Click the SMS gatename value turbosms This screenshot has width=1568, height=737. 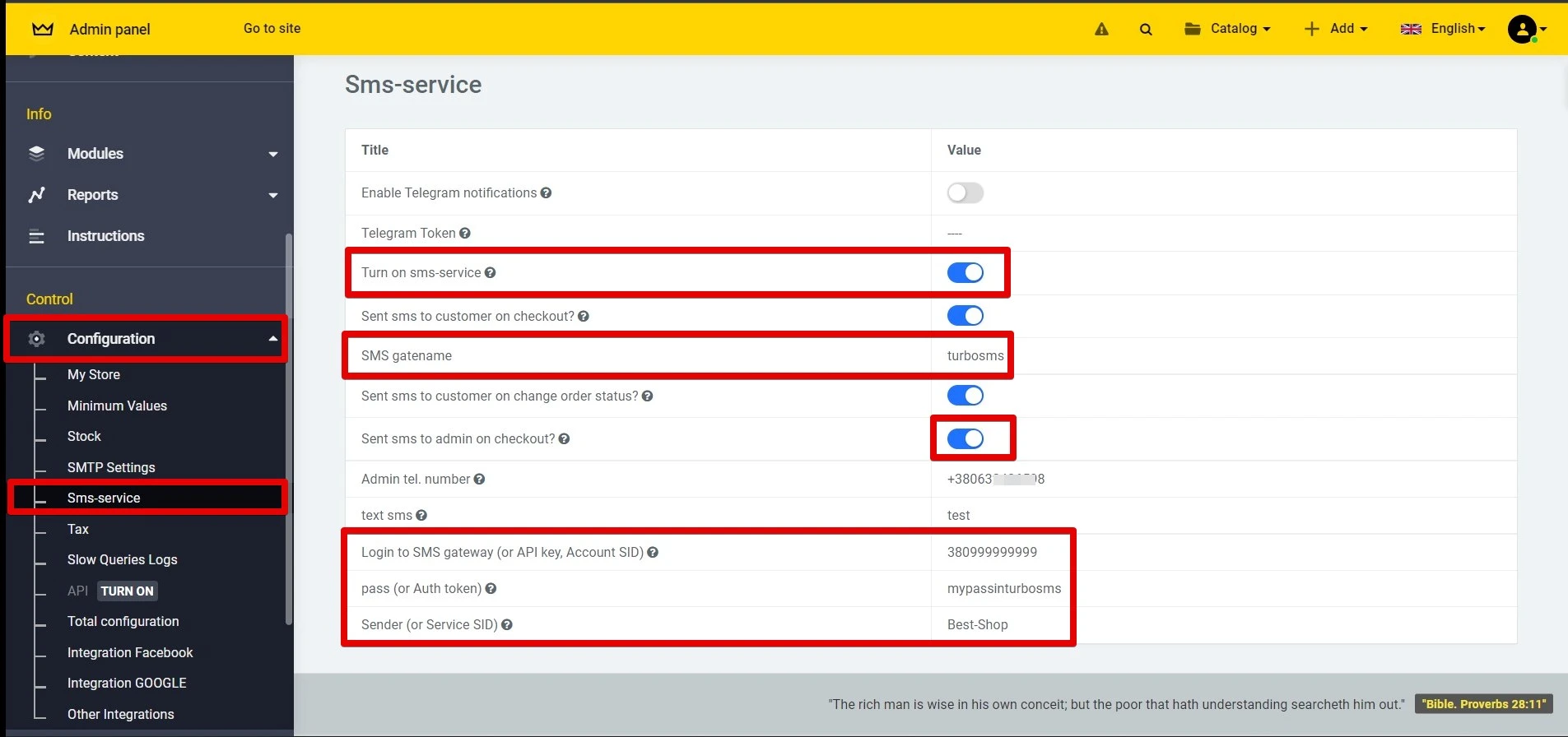click(975, 356)
